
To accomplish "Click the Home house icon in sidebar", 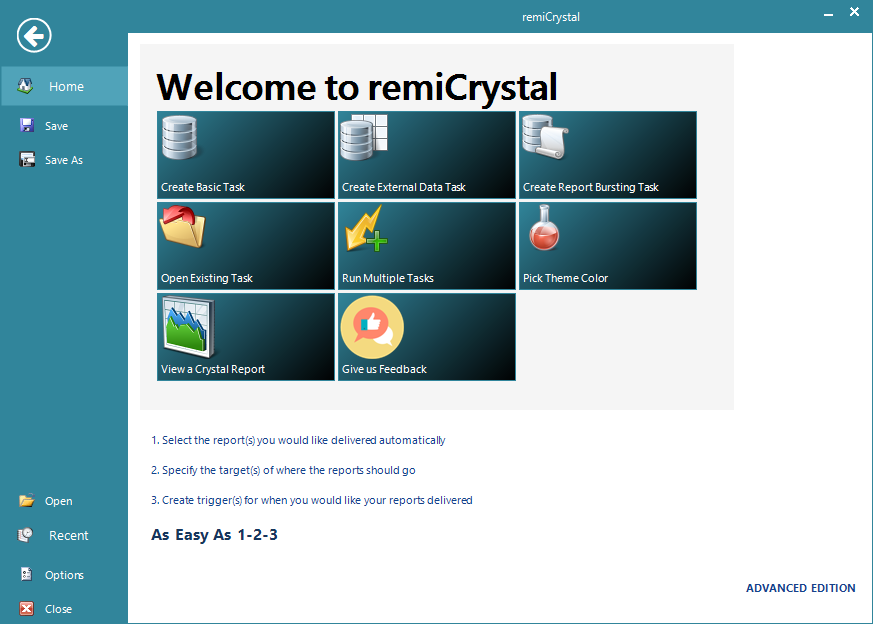I will point(25,86).
